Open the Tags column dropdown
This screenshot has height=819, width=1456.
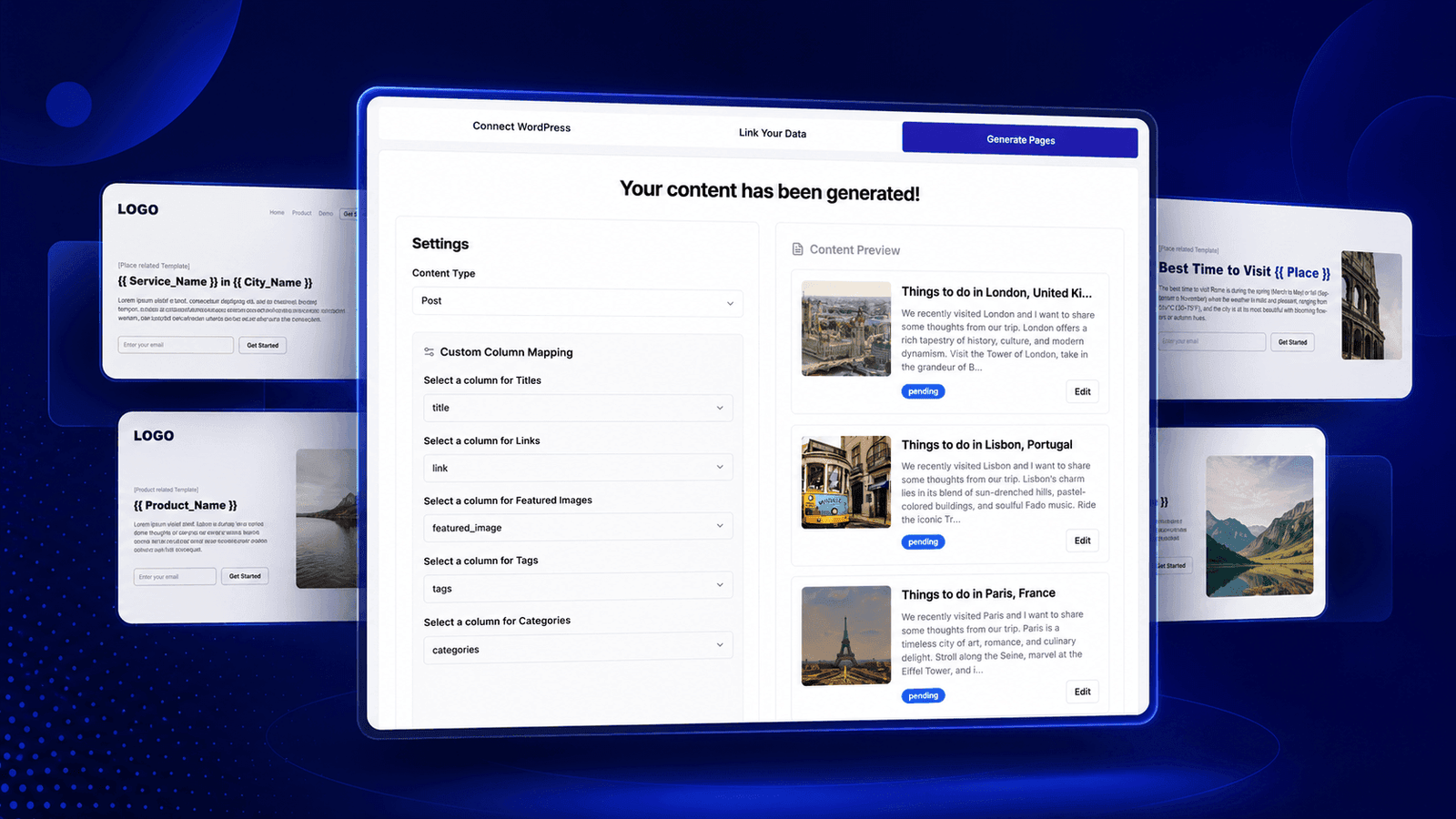tap(578, 588)
